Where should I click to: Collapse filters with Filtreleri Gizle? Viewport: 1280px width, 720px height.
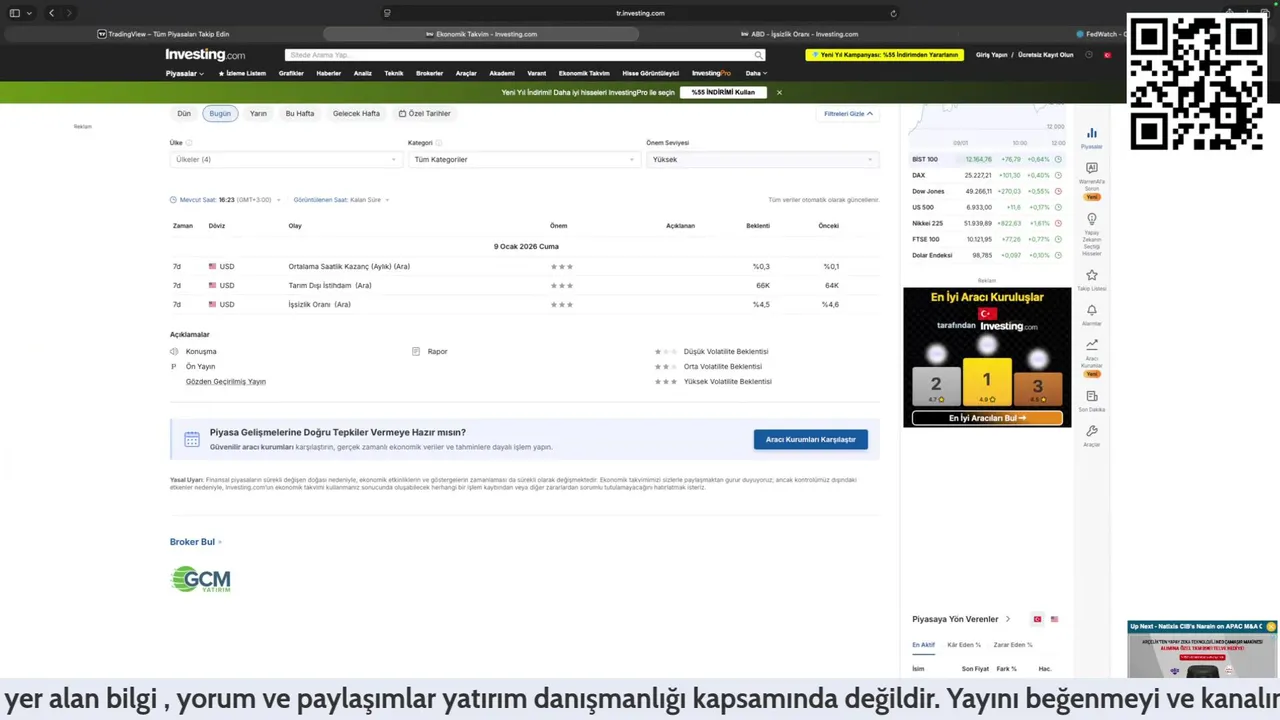pos(848,113)
